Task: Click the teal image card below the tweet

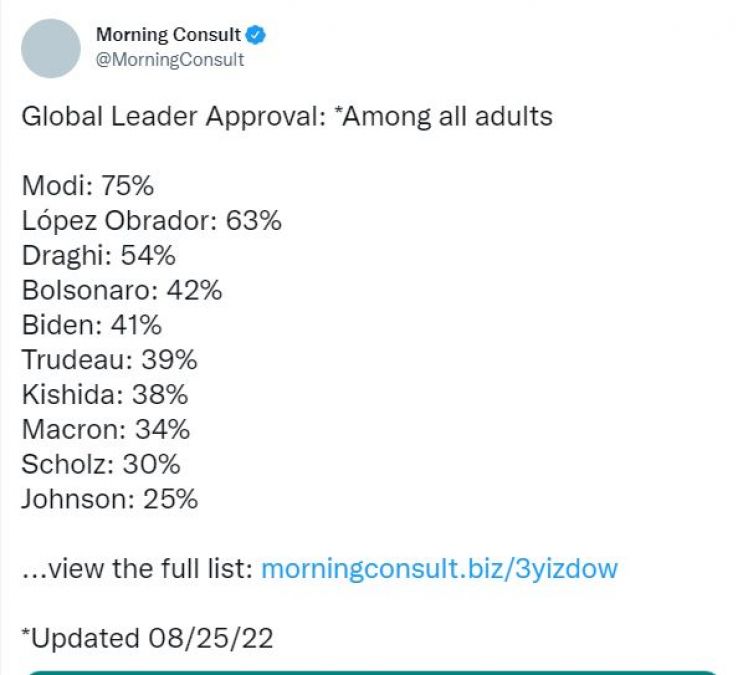Action: tap(371, 672)
